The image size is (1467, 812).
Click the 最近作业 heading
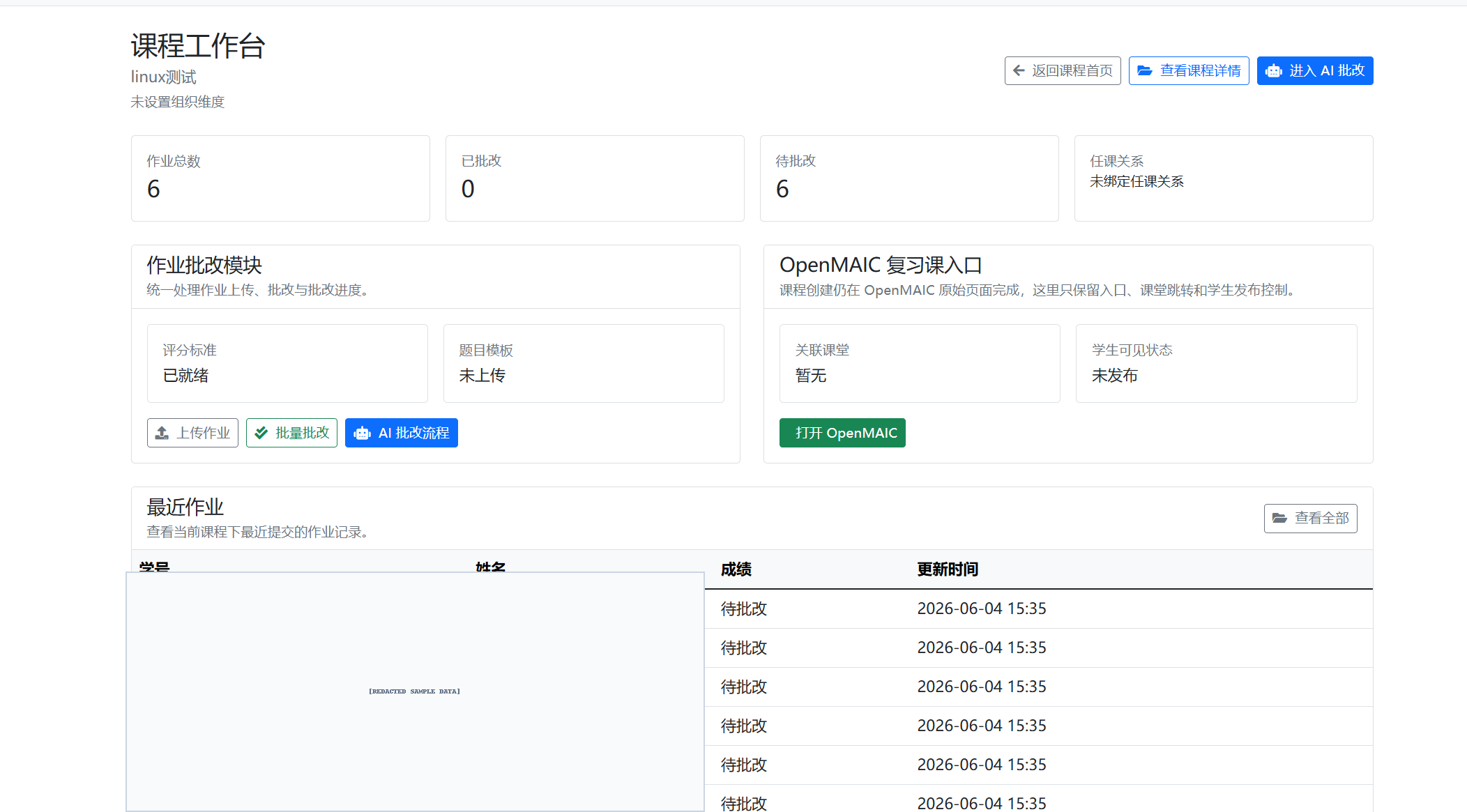coord(185,507)
